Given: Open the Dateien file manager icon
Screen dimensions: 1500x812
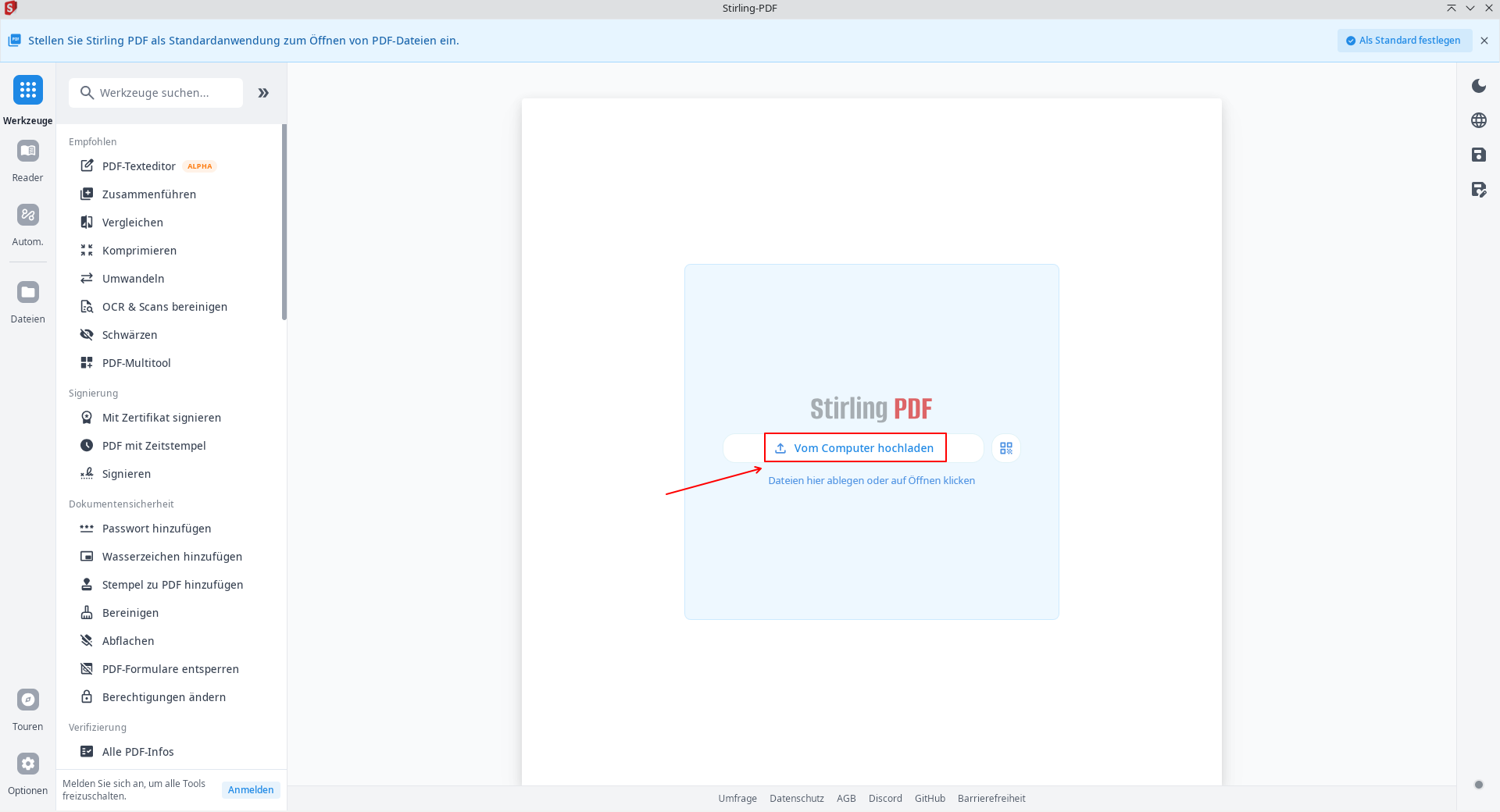Looking at the screenshot, I should (28, 293).
